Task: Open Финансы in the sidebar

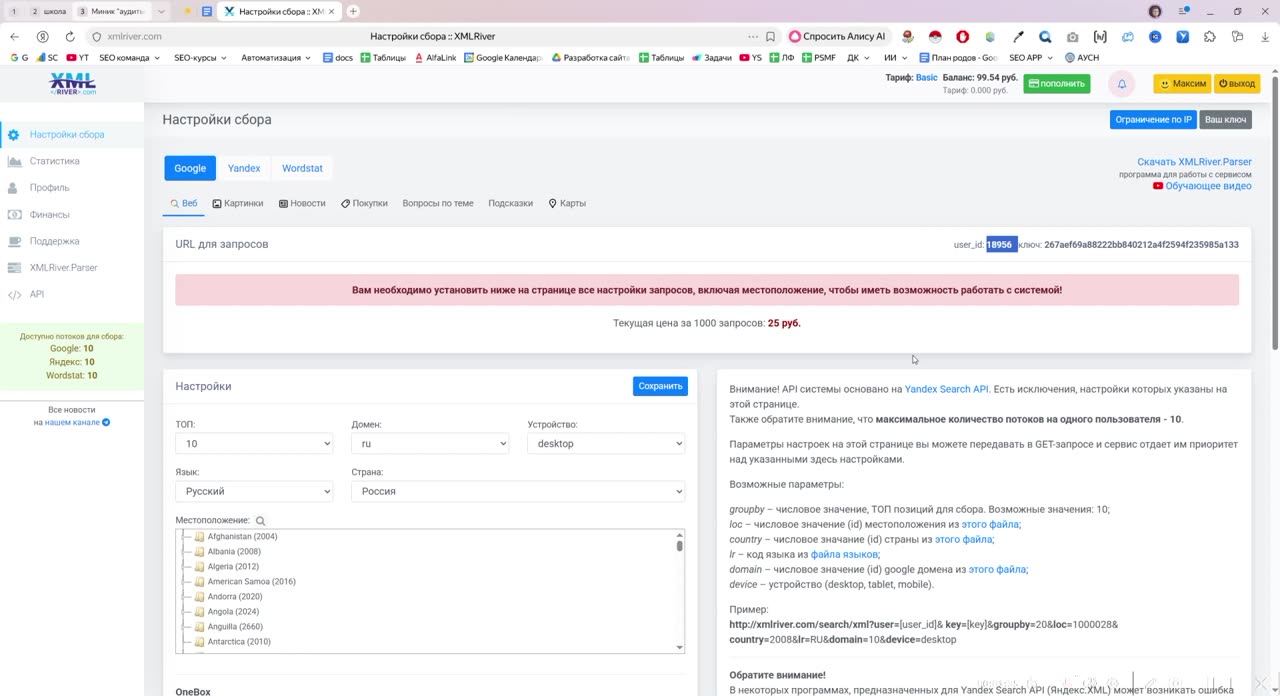Action: [x=50, y=214]
